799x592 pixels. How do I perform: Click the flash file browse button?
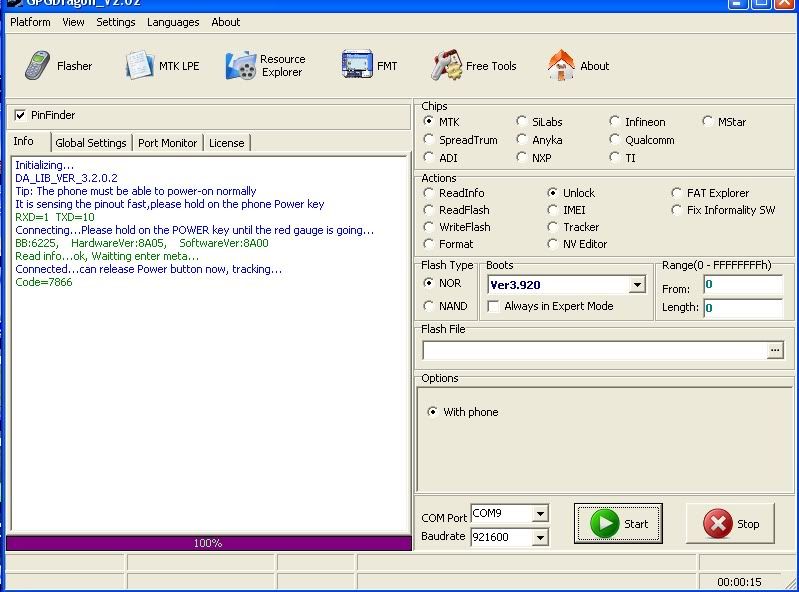click(775, 350)
